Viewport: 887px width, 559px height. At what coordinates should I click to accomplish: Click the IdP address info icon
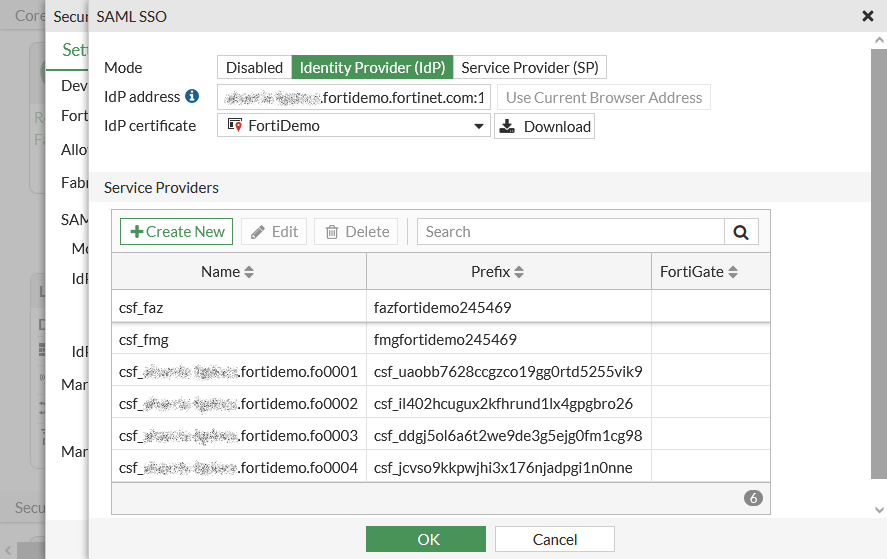192,97
